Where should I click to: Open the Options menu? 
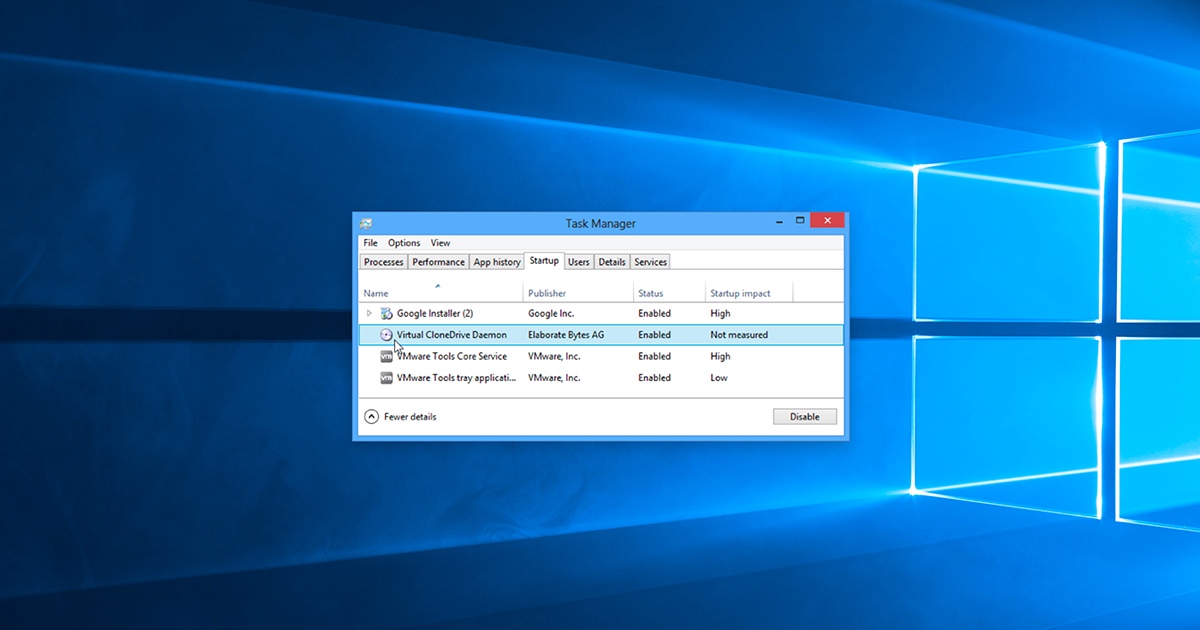pyautogui.click(x=404, y=243)
